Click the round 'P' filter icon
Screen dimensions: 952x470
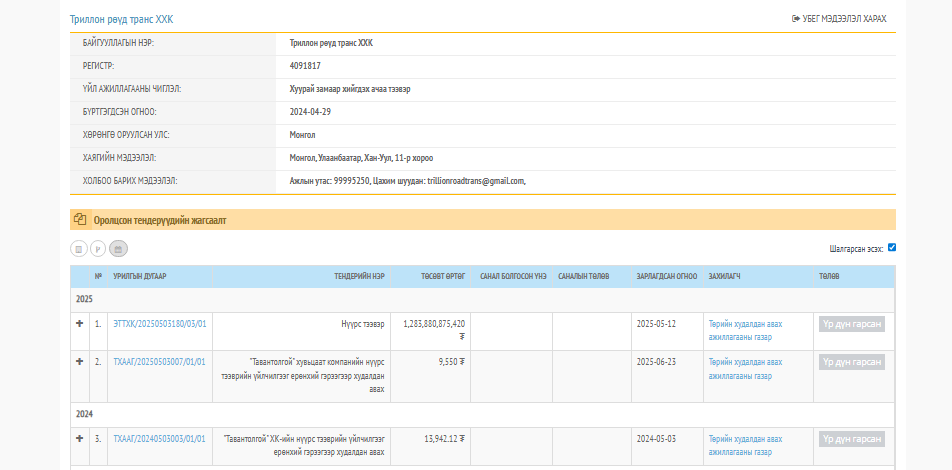(x=98, y=248)
